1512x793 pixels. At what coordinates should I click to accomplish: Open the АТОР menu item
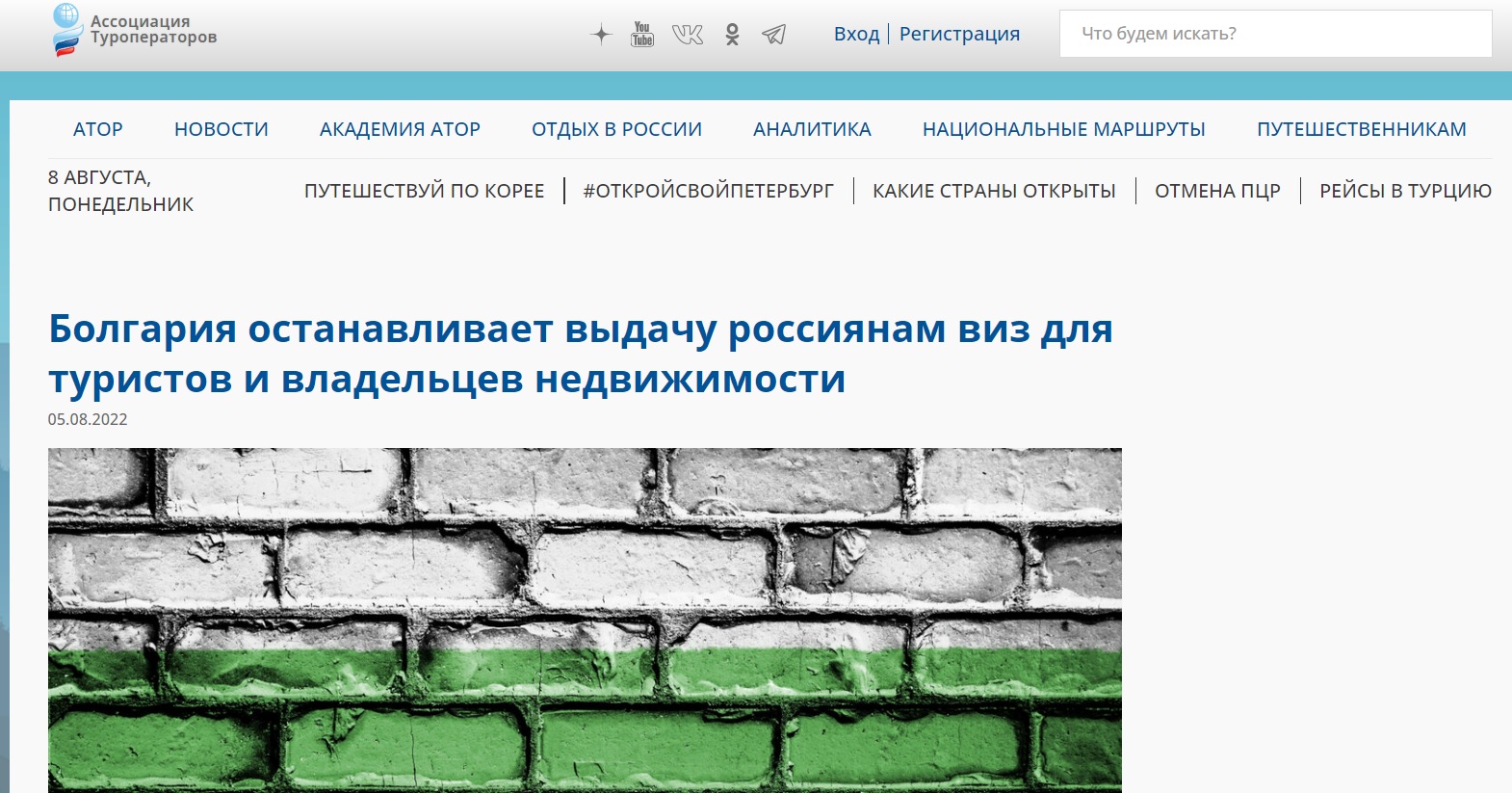pos(98,129)
